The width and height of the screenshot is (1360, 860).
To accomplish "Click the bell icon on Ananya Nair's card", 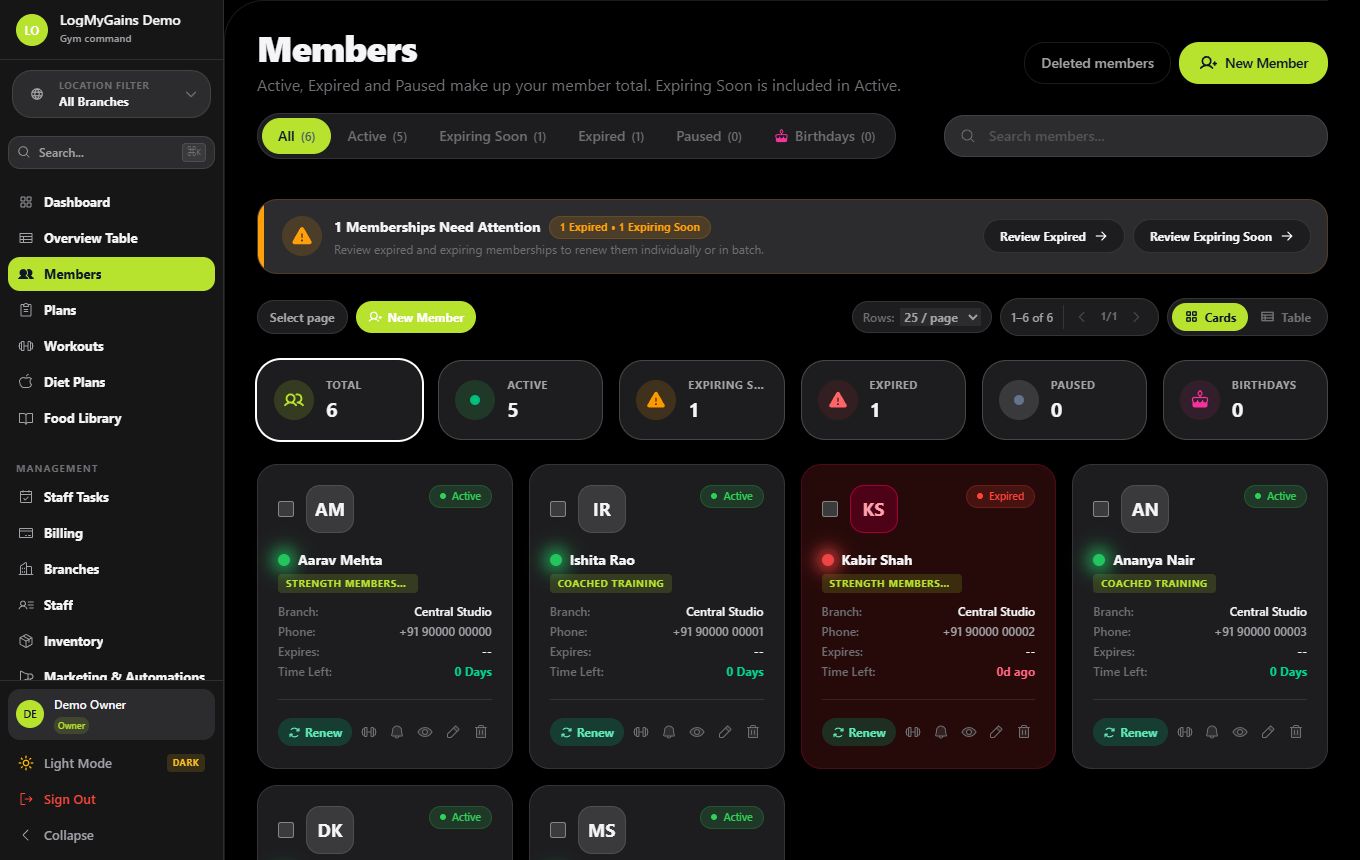I will tap(1212, 732).
